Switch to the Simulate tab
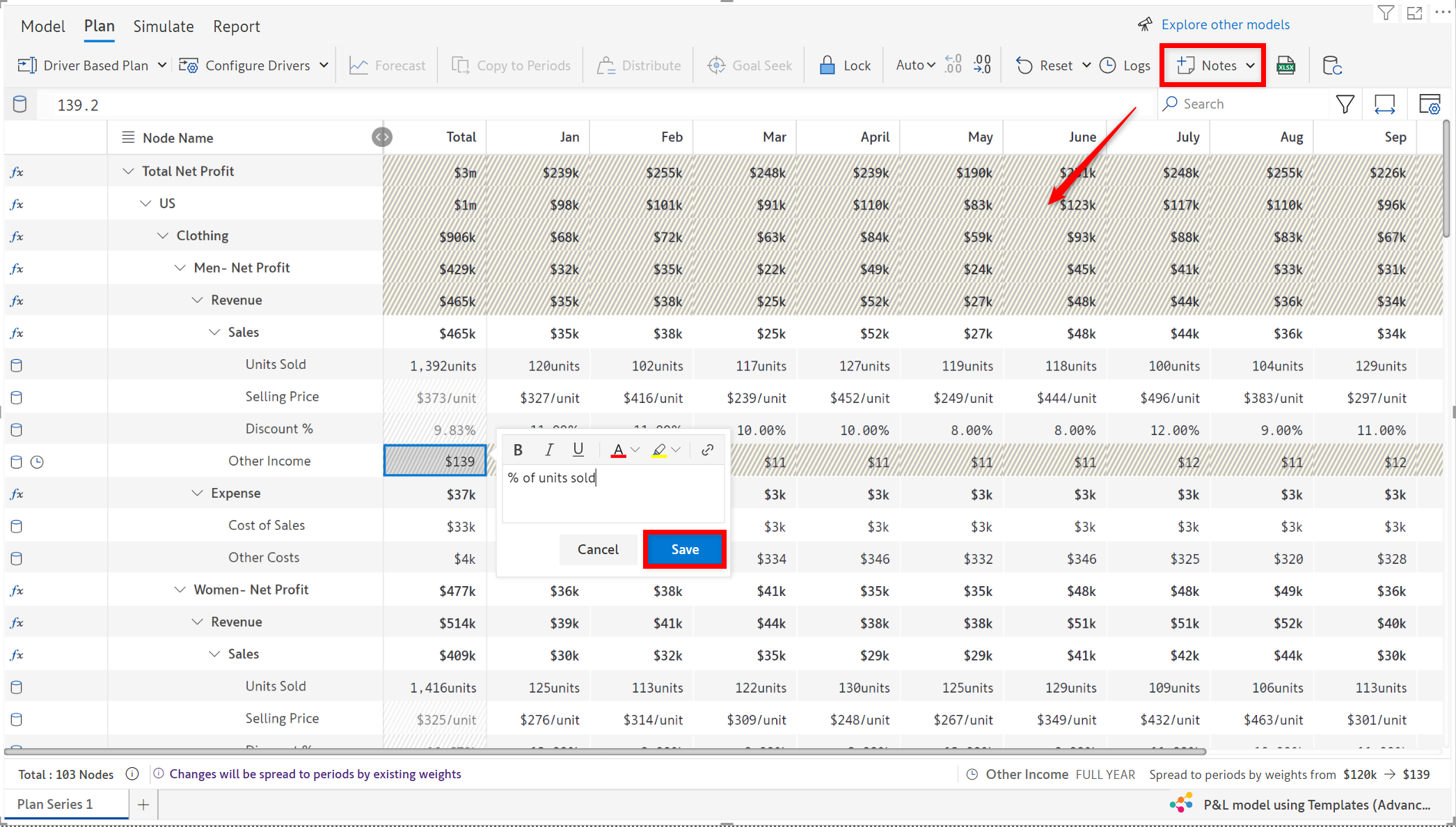Viewport: 1456px width, 827px height. coord(164,26)
